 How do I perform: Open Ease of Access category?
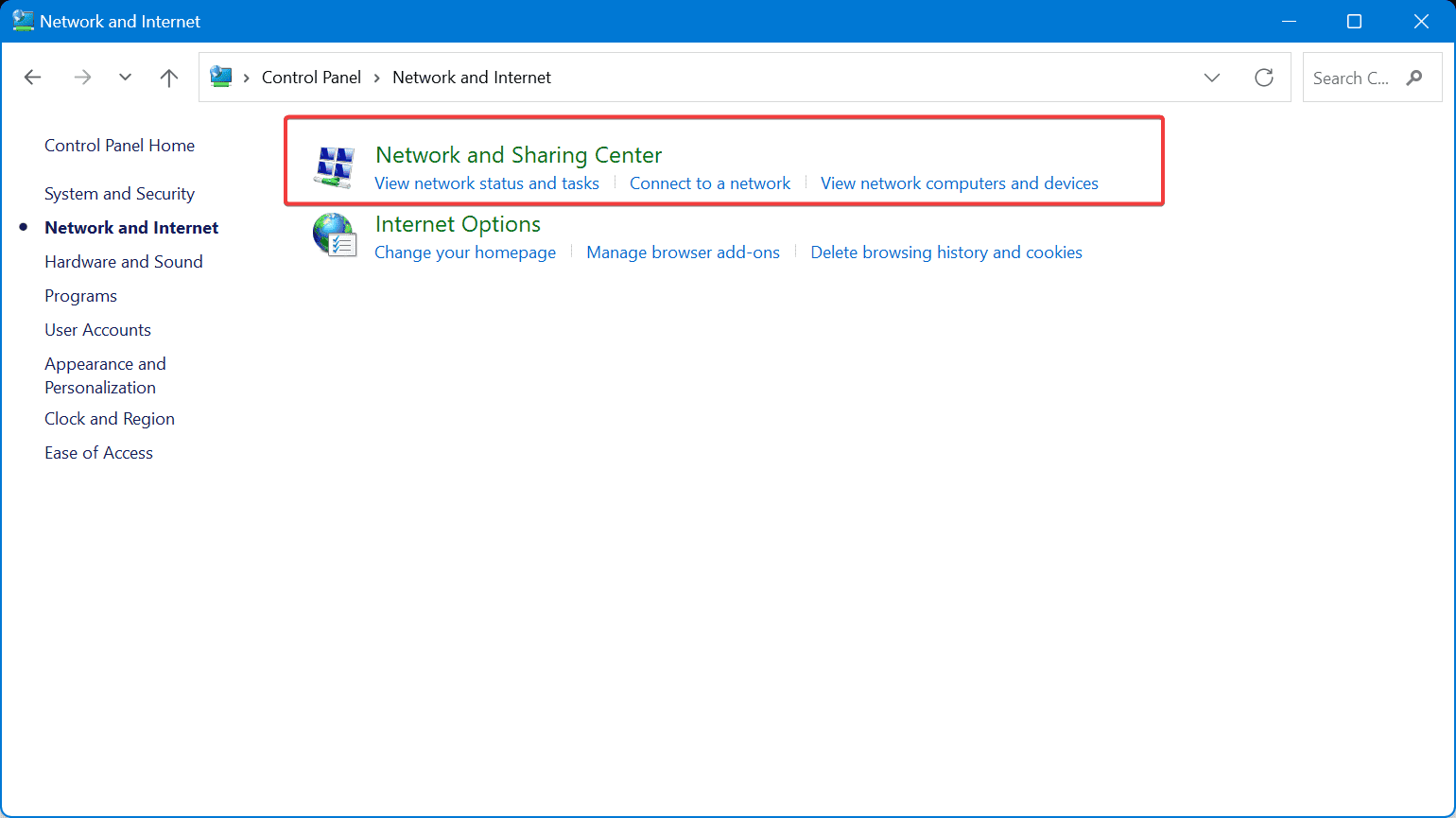pyautogui.click(x=99, y=453)
